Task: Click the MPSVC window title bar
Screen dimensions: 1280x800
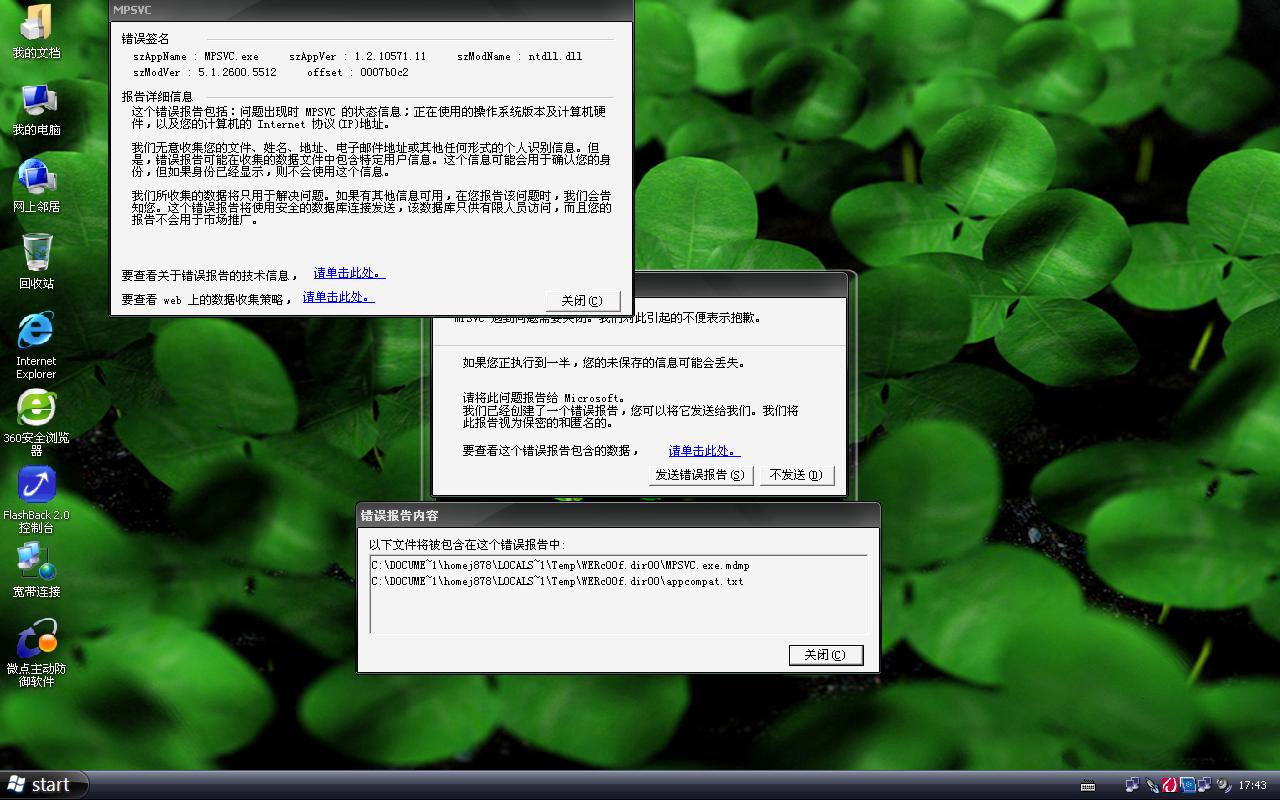Action: [x=371, y=10]
